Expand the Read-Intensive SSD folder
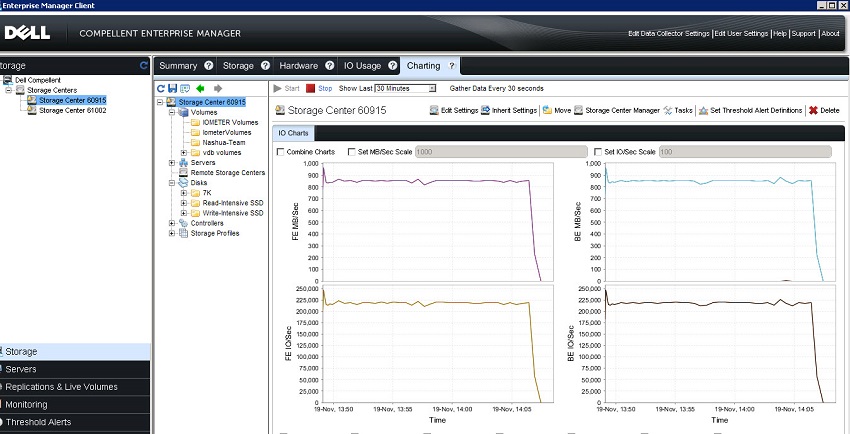This screenshot has width=850, height=434. (x=184, y=203)
